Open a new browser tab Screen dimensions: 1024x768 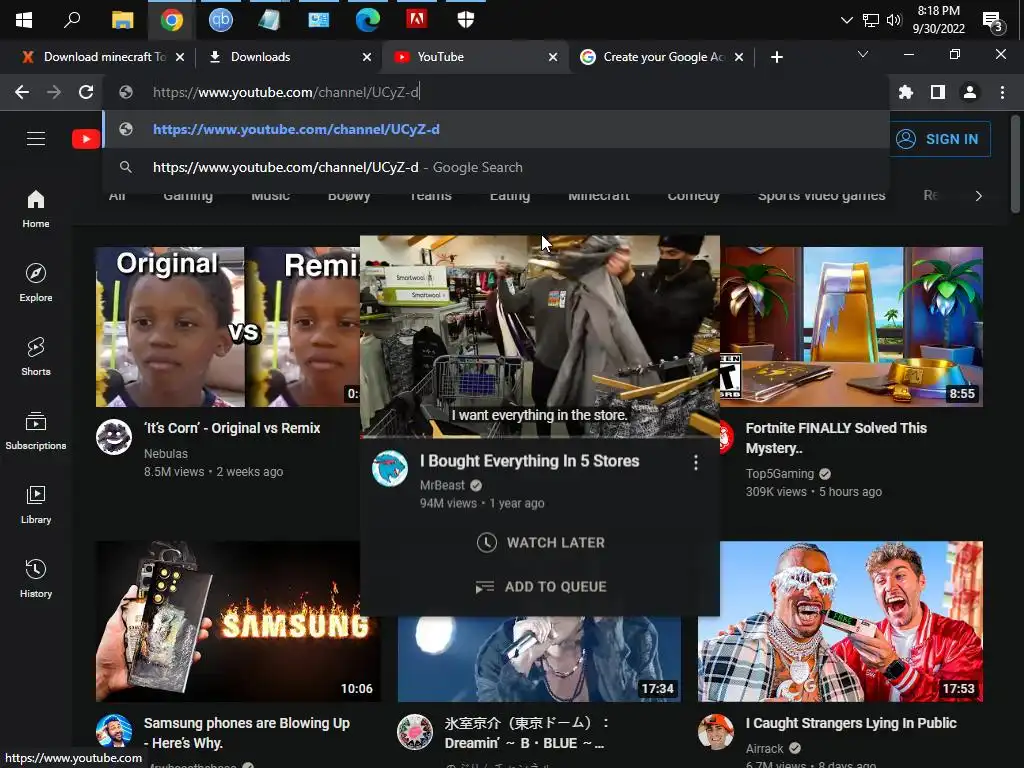[776, 57]
